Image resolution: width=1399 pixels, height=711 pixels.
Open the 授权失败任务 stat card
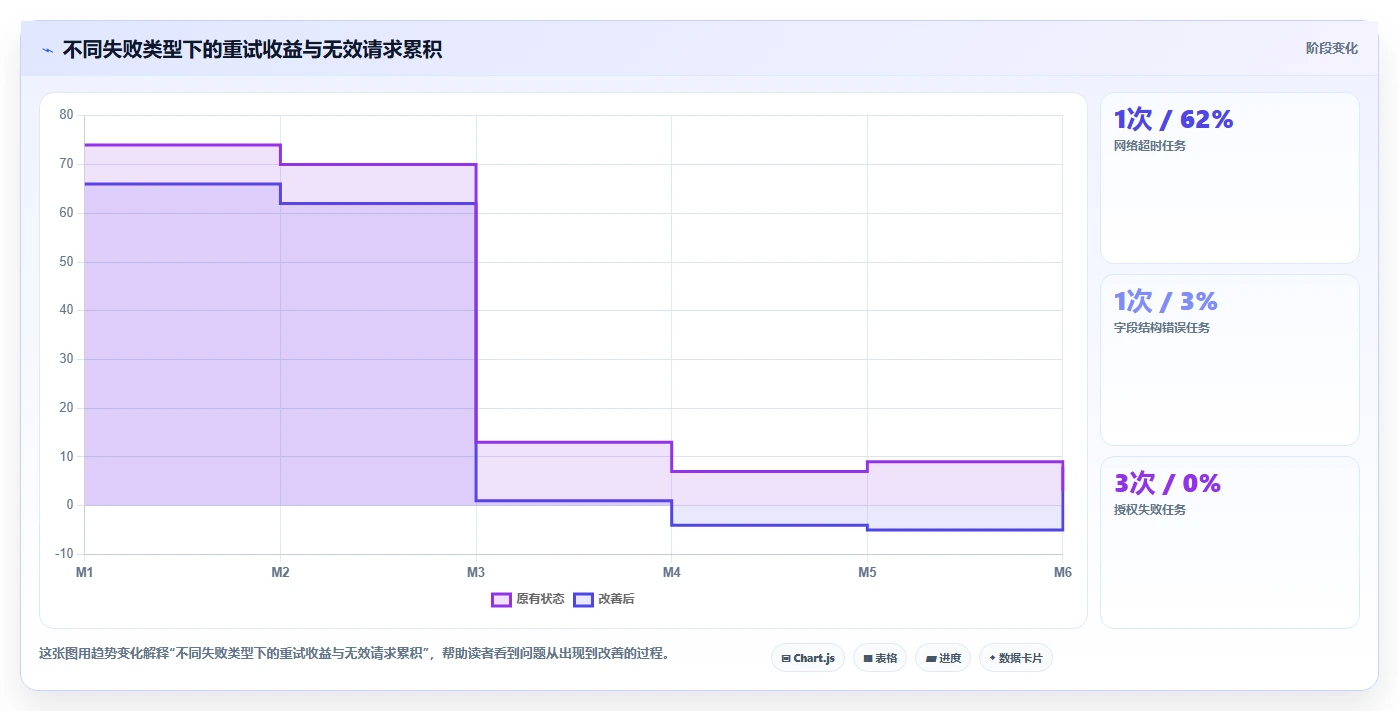tap(1230, 542)
